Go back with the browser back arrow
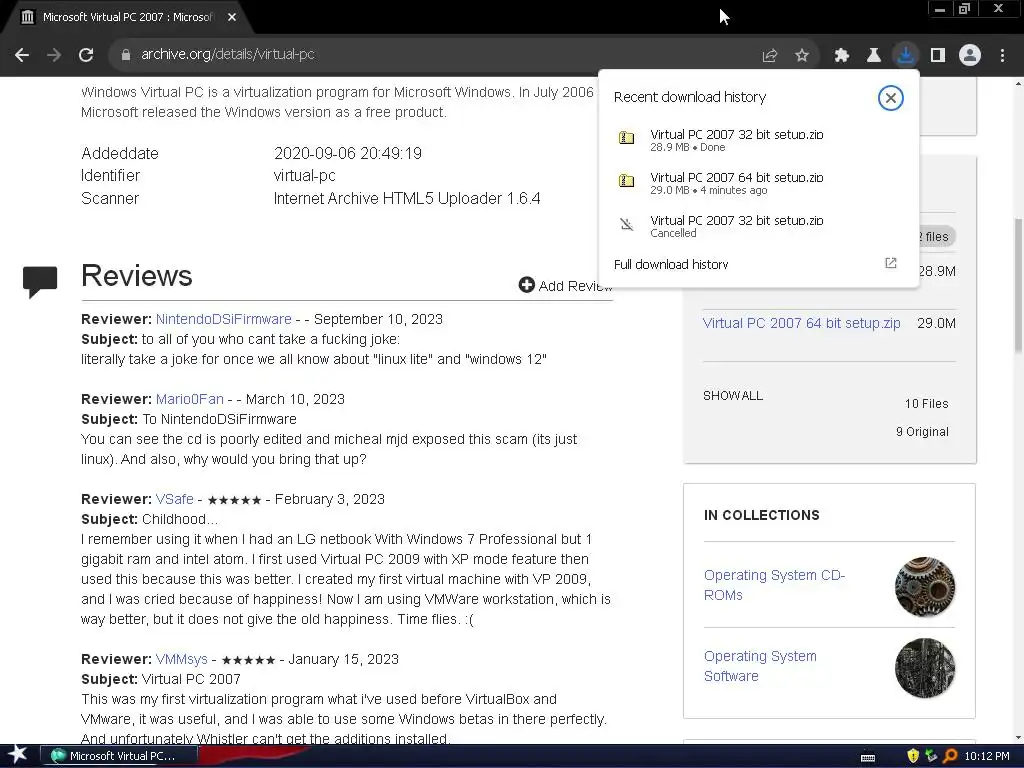 (x=22, y=55)
